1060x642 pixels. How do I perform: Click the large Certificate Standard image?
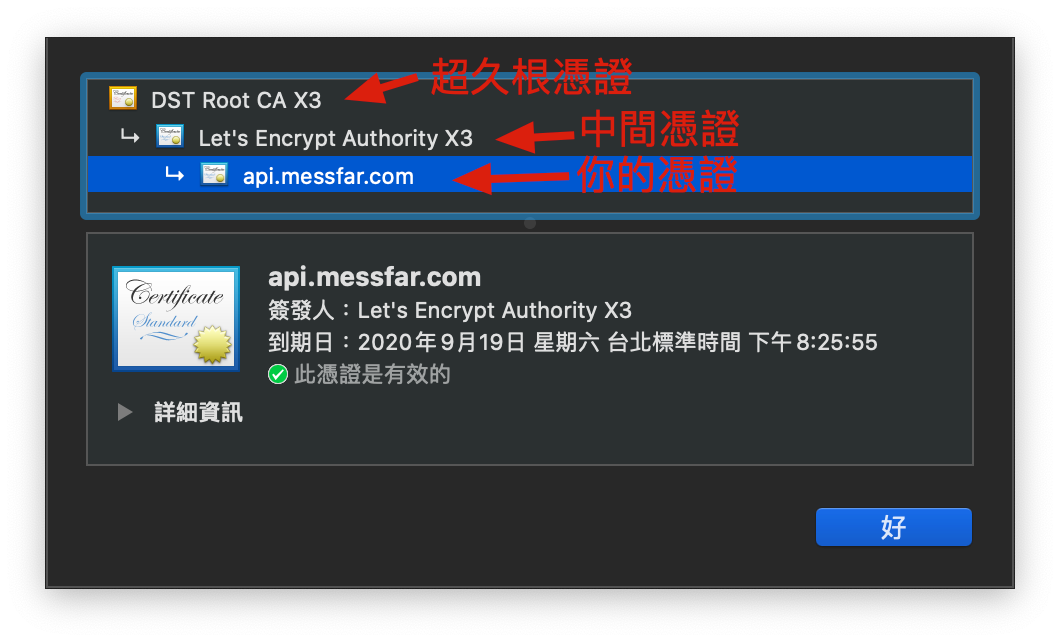[176, 318]
